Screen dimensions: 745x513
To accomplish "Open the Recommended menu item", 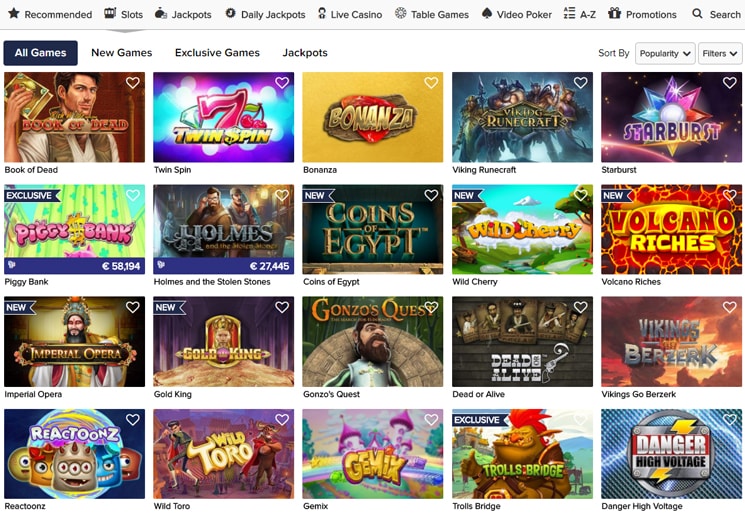I will coord(50,14).
